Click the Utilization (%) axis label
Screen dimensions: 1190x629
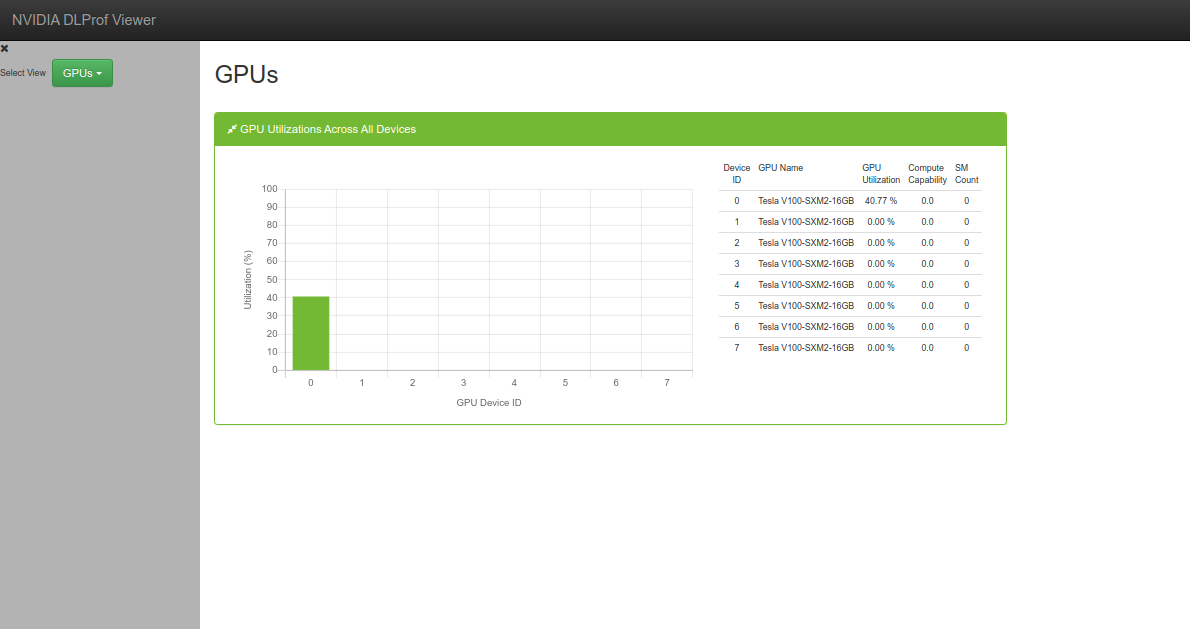click(248, 279)
